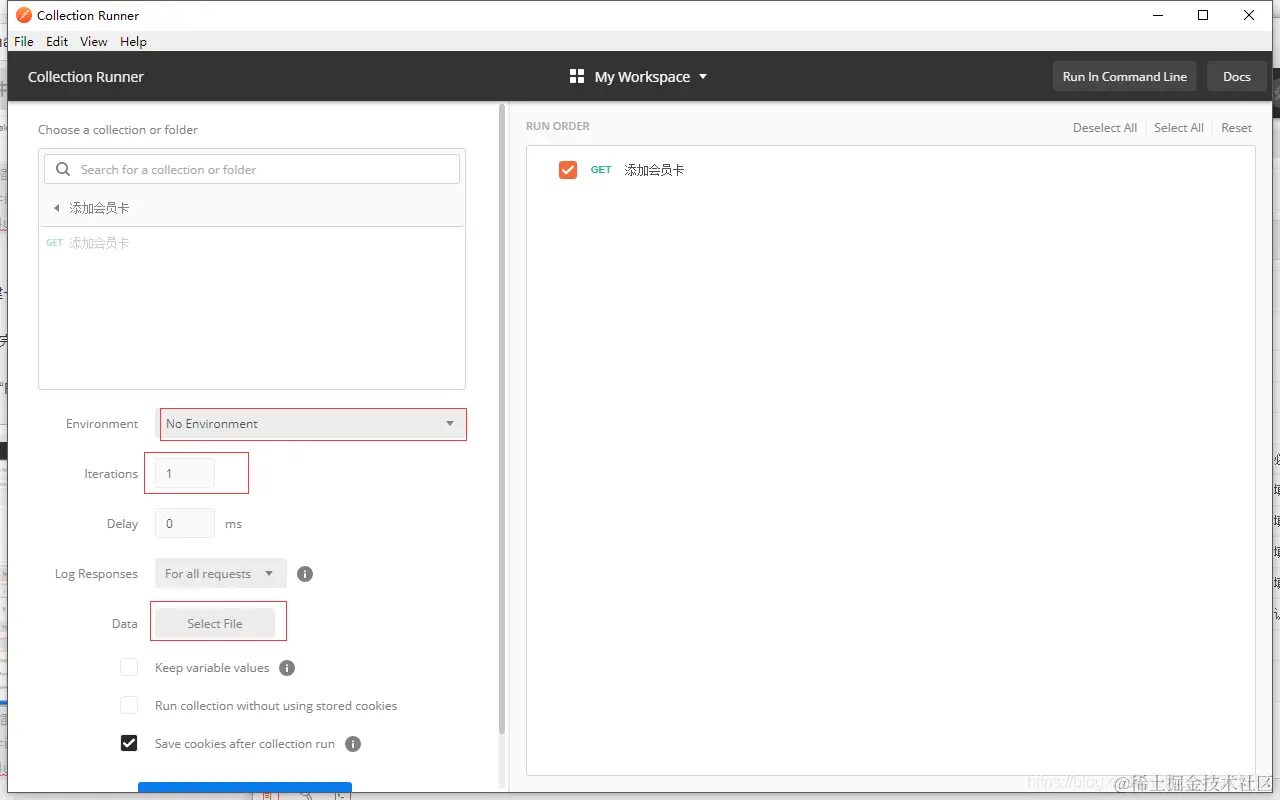
Task: Open the View menu
Action: click(94, 41)
